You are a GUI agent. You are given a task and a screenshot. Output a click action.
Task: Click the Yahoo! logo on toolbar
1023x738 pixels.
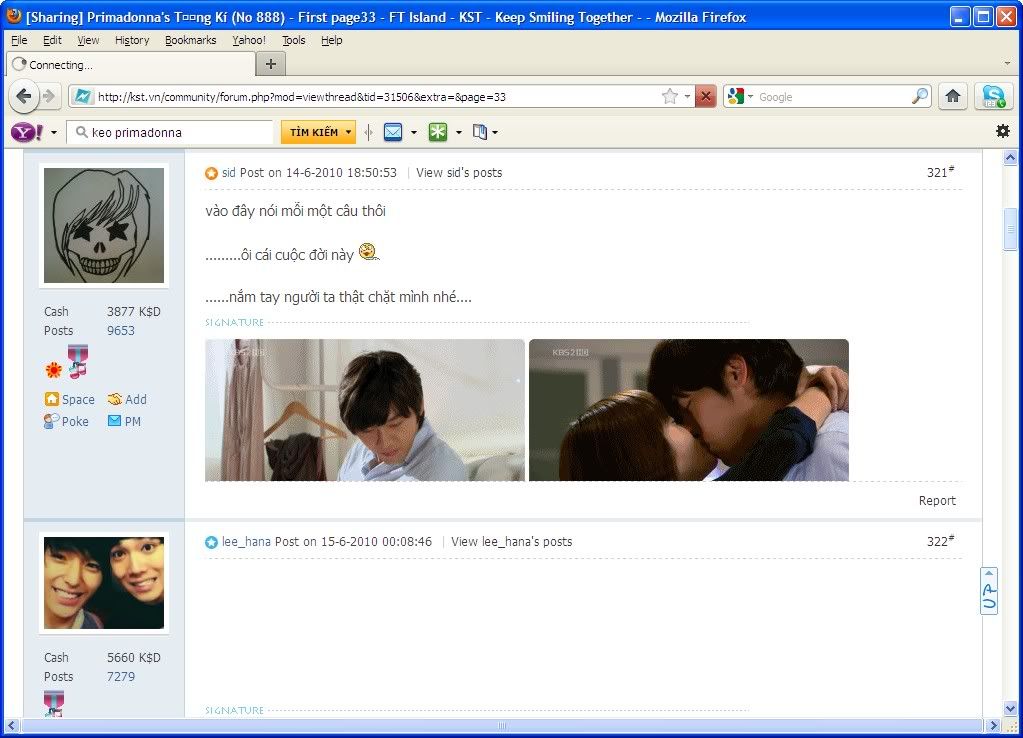coord(27,132)
